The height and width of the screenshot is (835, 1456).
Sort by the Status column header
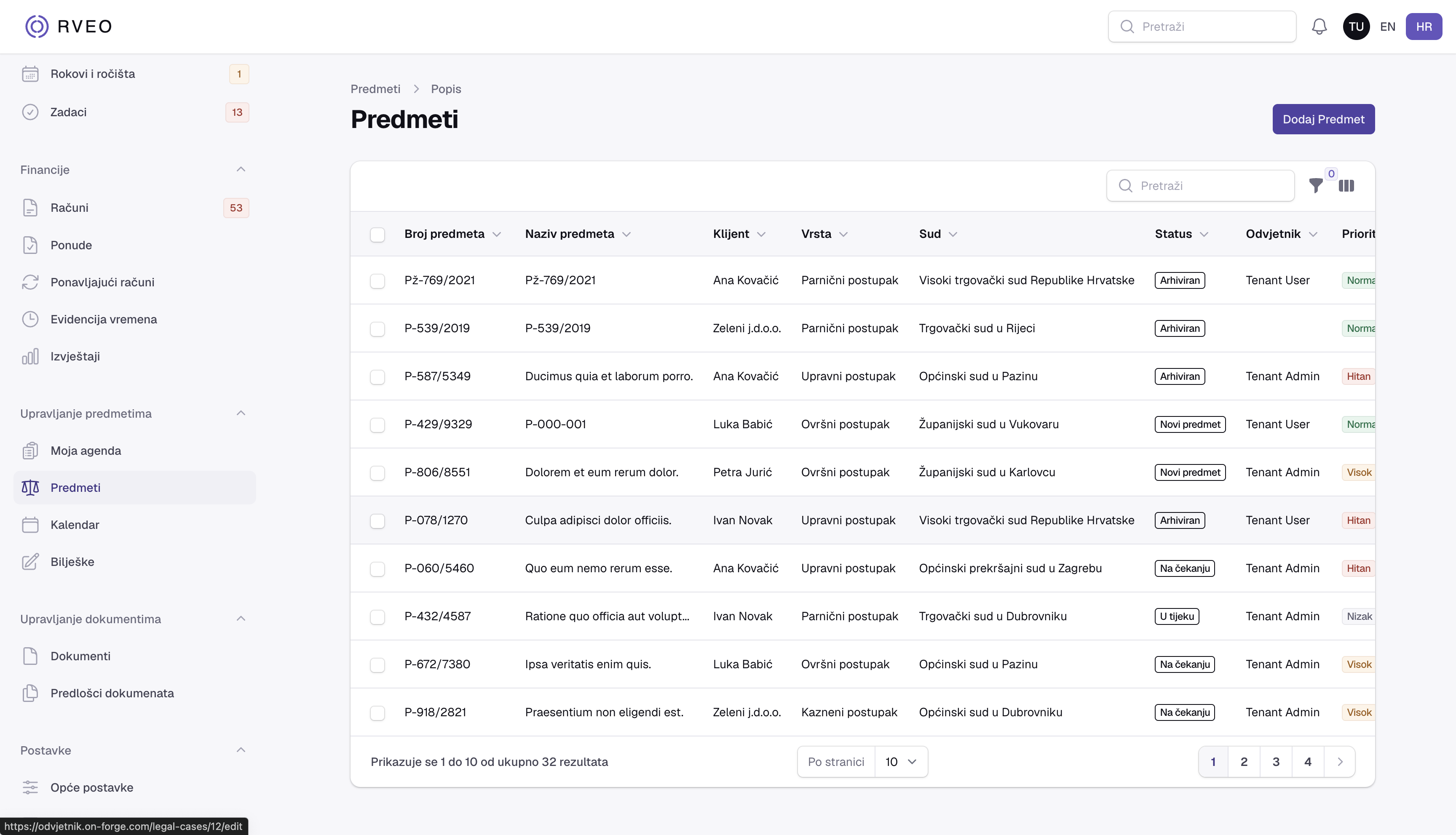1182,234
